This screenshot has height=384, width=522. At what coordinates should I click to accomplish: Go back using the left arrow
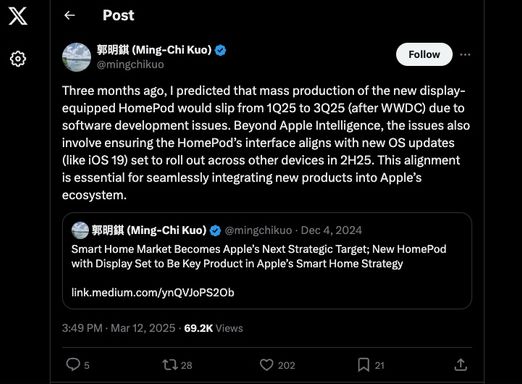coord(69,15)
